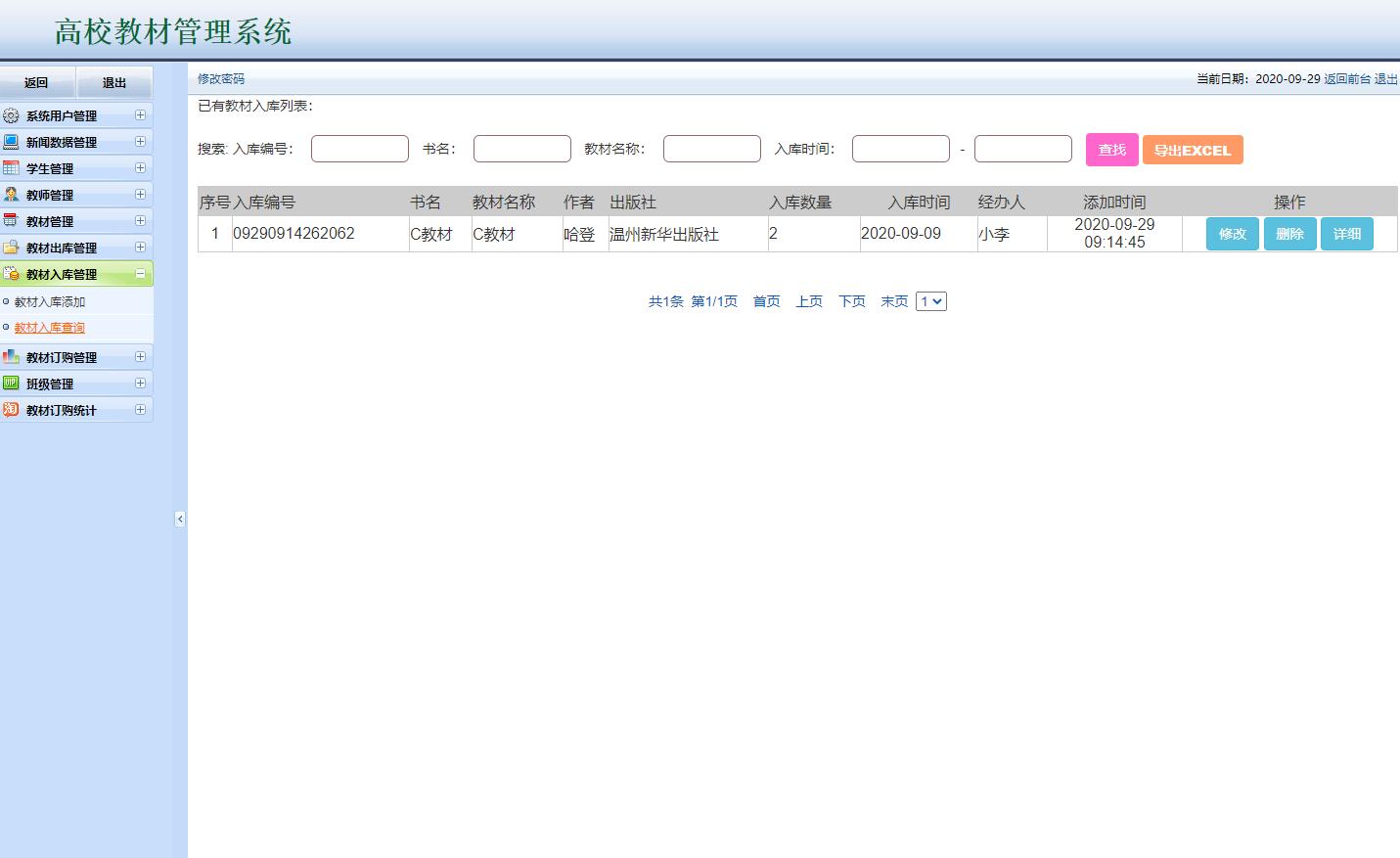Click the gear icon beside 系统用户管理

point(11,114)
